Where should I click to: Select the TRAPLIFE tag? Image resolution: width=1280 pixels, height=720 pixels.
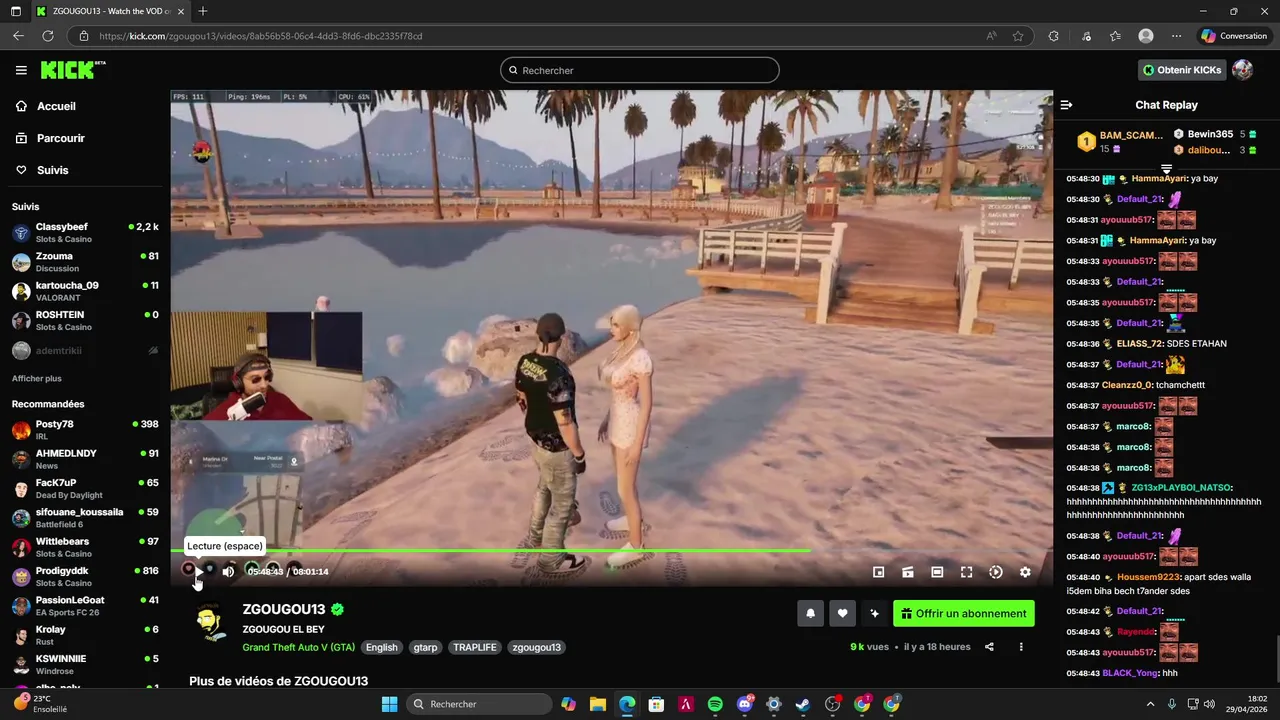tap(475, 647)
